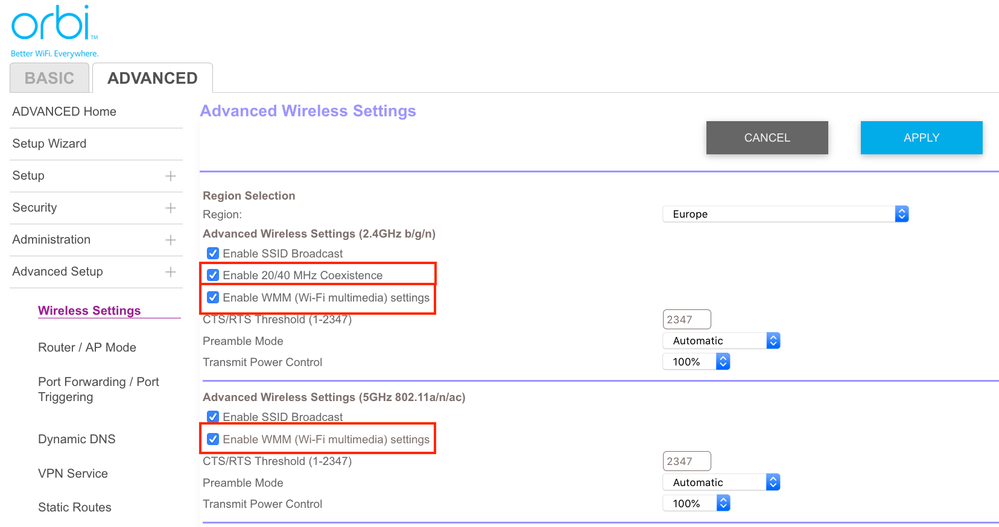Open the Region dropdown set to Europe
The width and height of the screenshot is (999, 527).
785,214
